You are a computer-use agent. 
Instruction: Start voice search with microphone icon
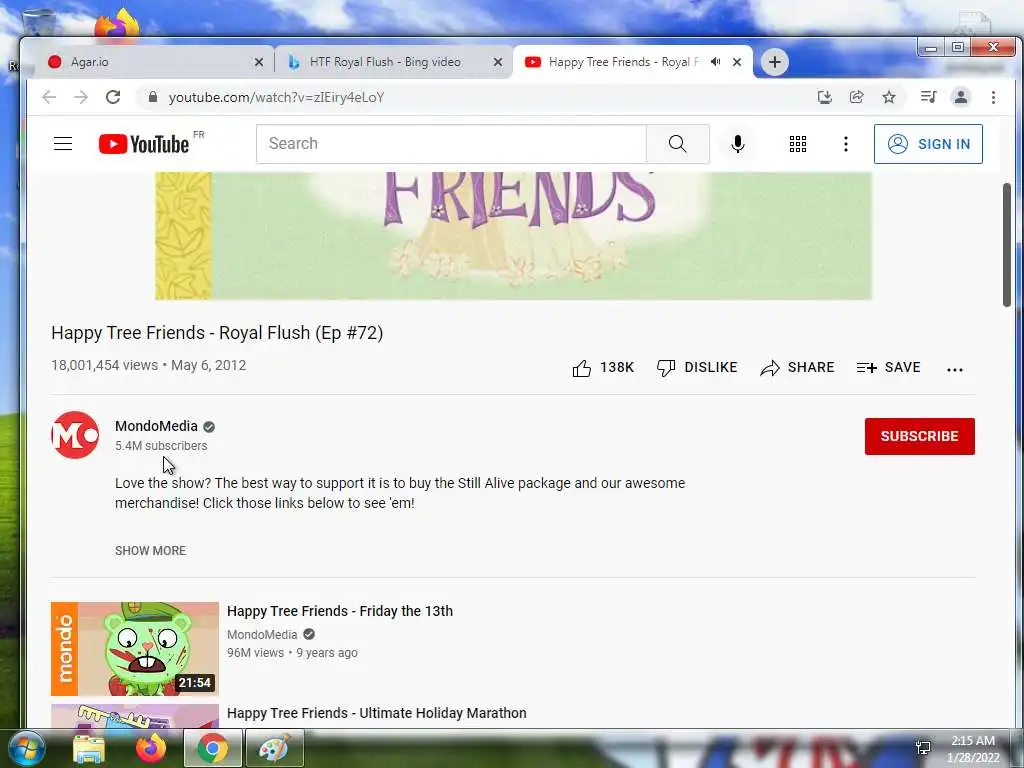coord(737,144)
